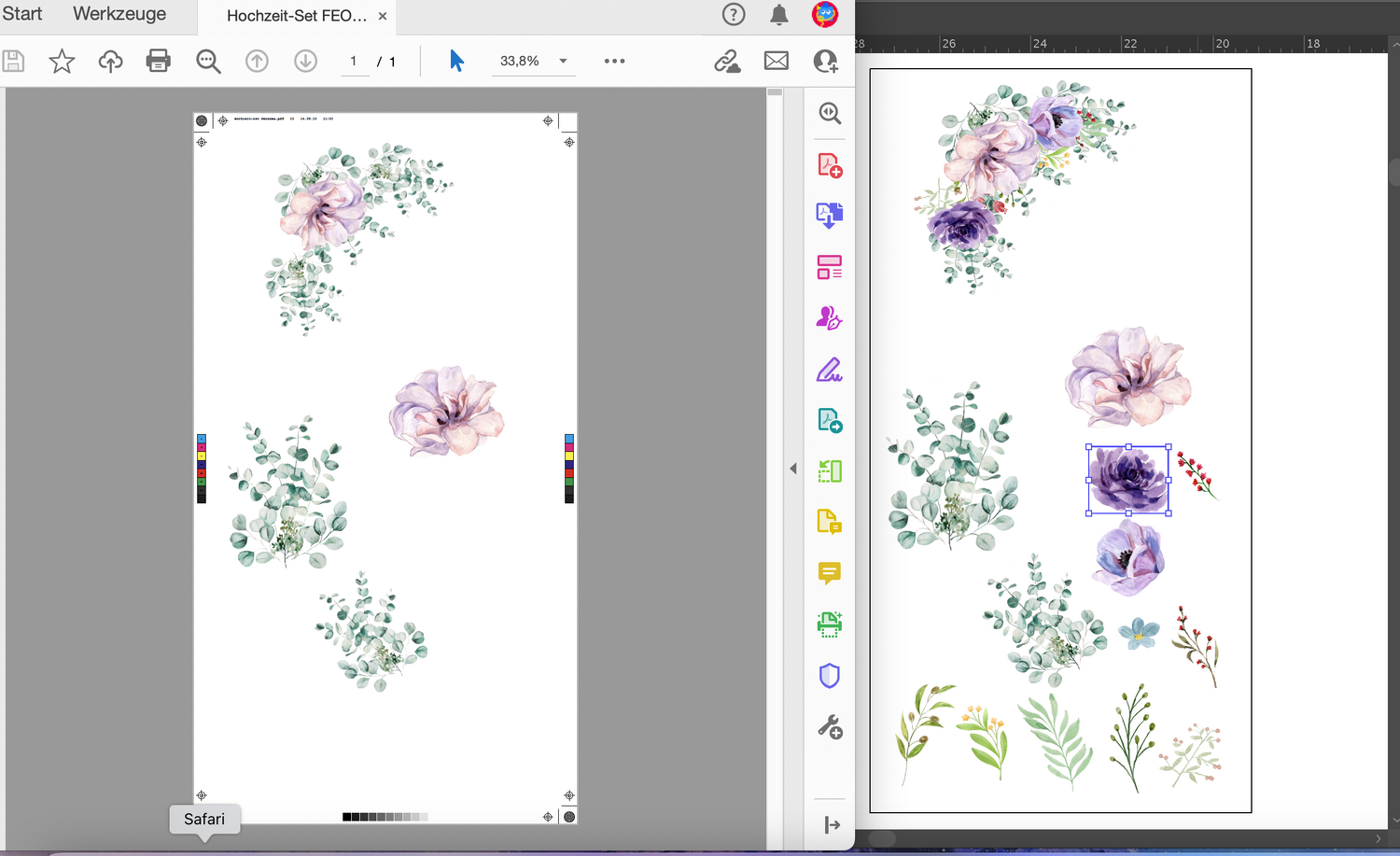This screenshot has height=856, width=1400.
Task: Bookmark file with the star icon
Action: [x=62, y=62]
